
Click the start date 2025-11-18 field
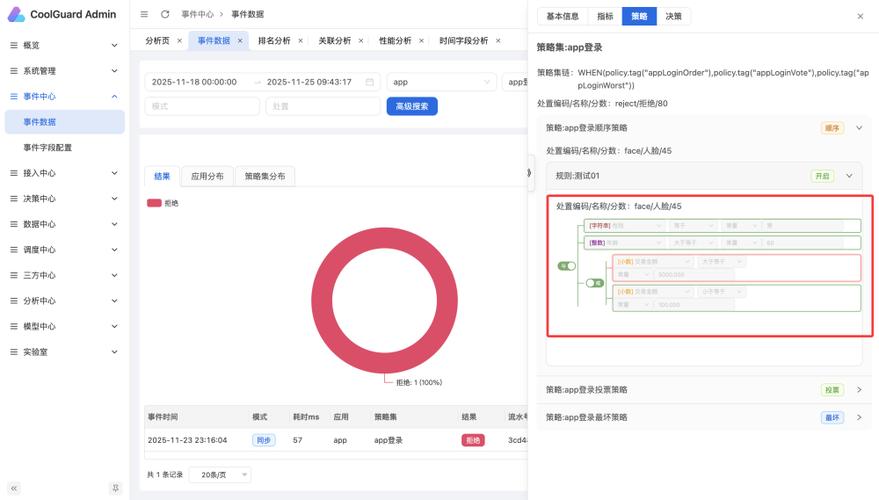tap(194, 82)
